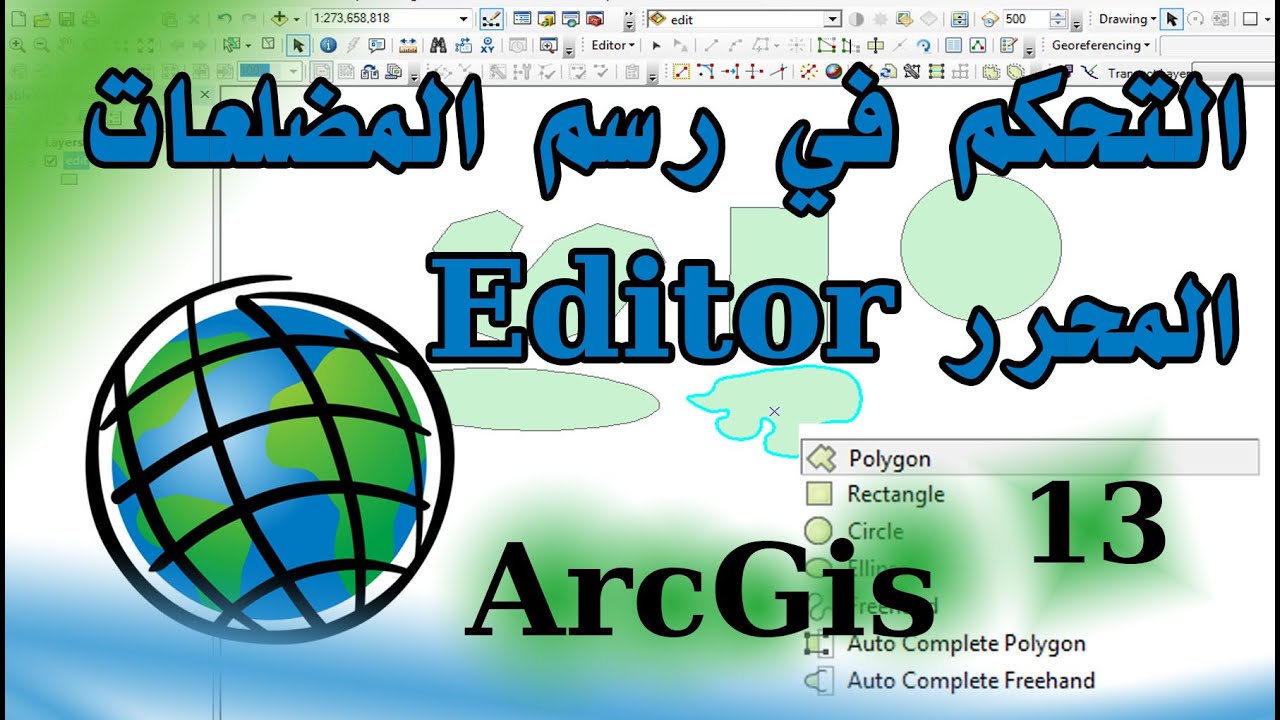1280x720 pixels.
Task: Open the Georeferencing dropdown menu
Action: coord(1101,45)
